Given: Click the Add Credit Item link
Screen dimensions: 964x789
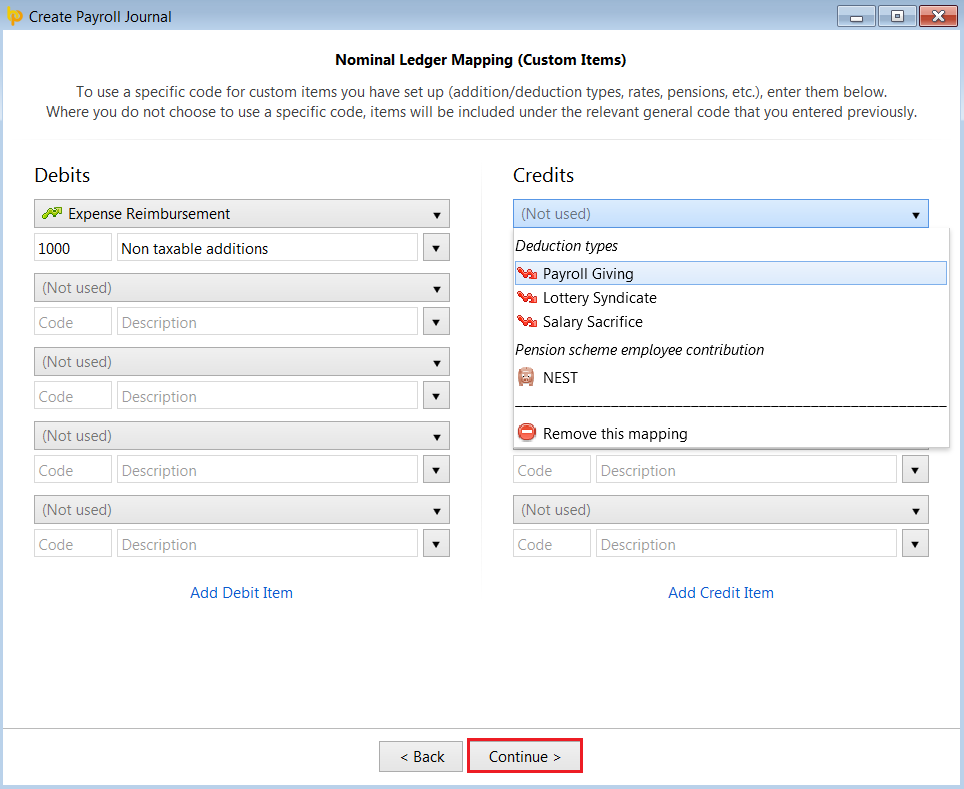Looking at the screenshot, I should (x=721, y=592).
